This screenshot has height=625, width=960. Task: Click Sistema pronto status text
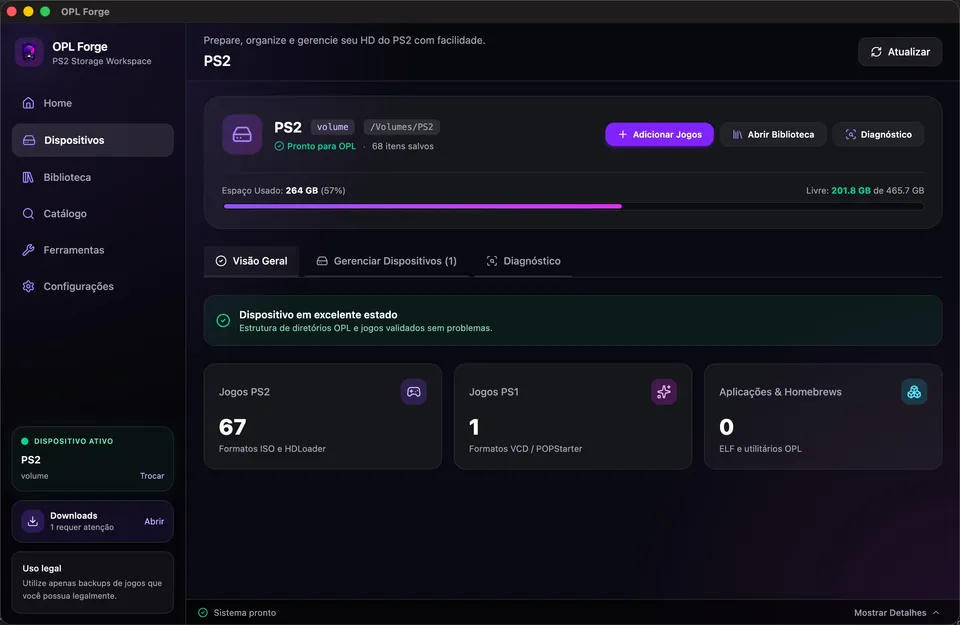[x=245, y=613]
